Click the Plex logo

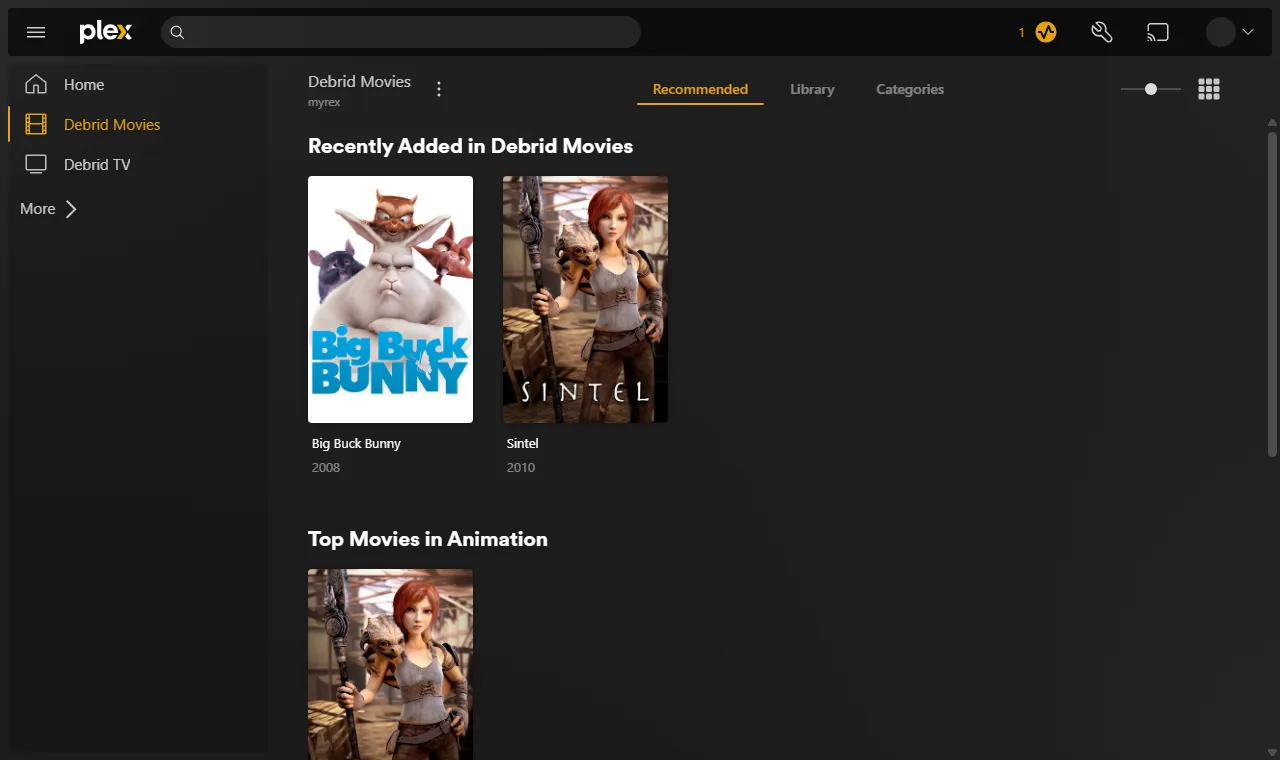(x=106, y=32)
